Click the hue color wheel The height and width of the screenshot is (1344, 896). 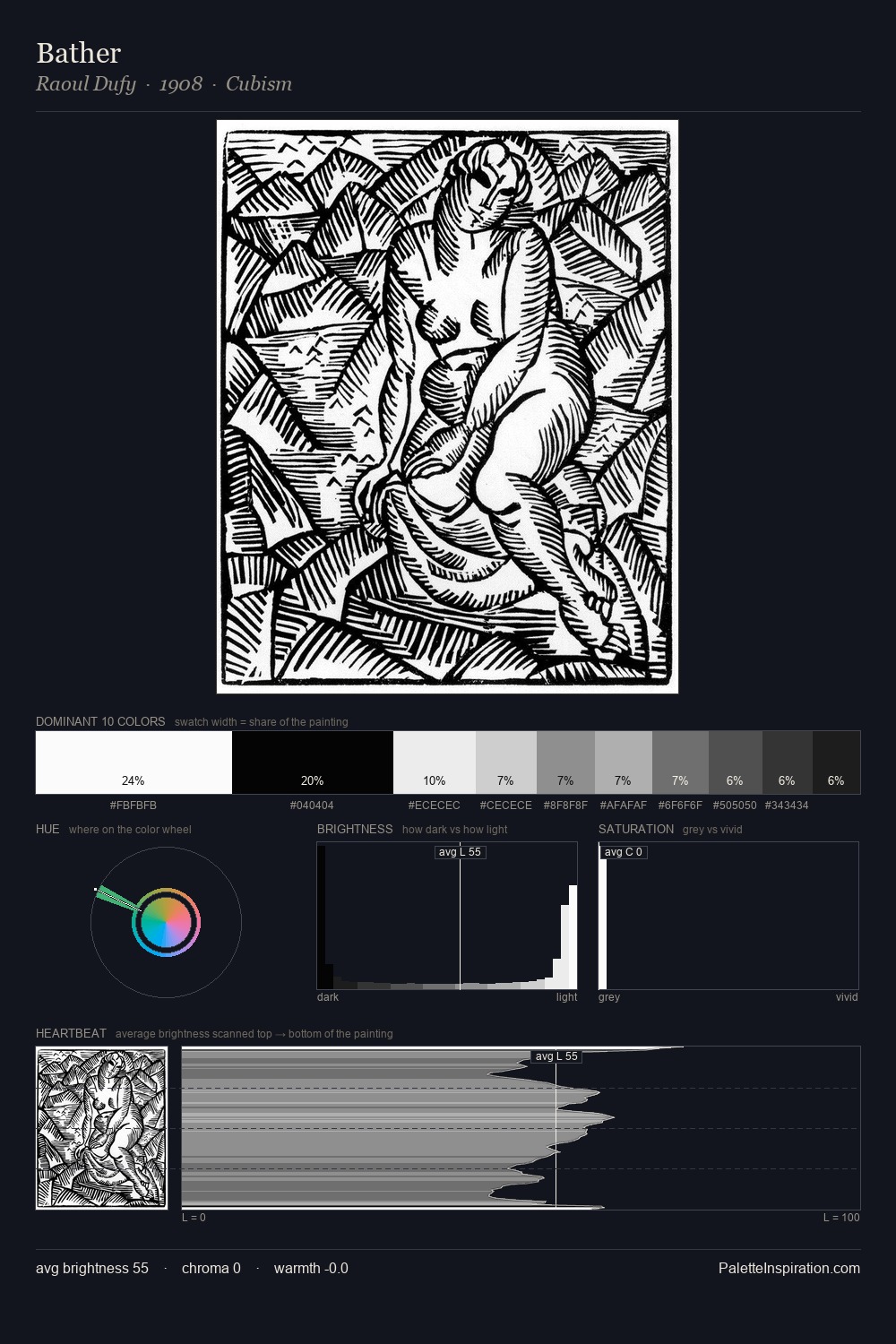tap(166, 922)
